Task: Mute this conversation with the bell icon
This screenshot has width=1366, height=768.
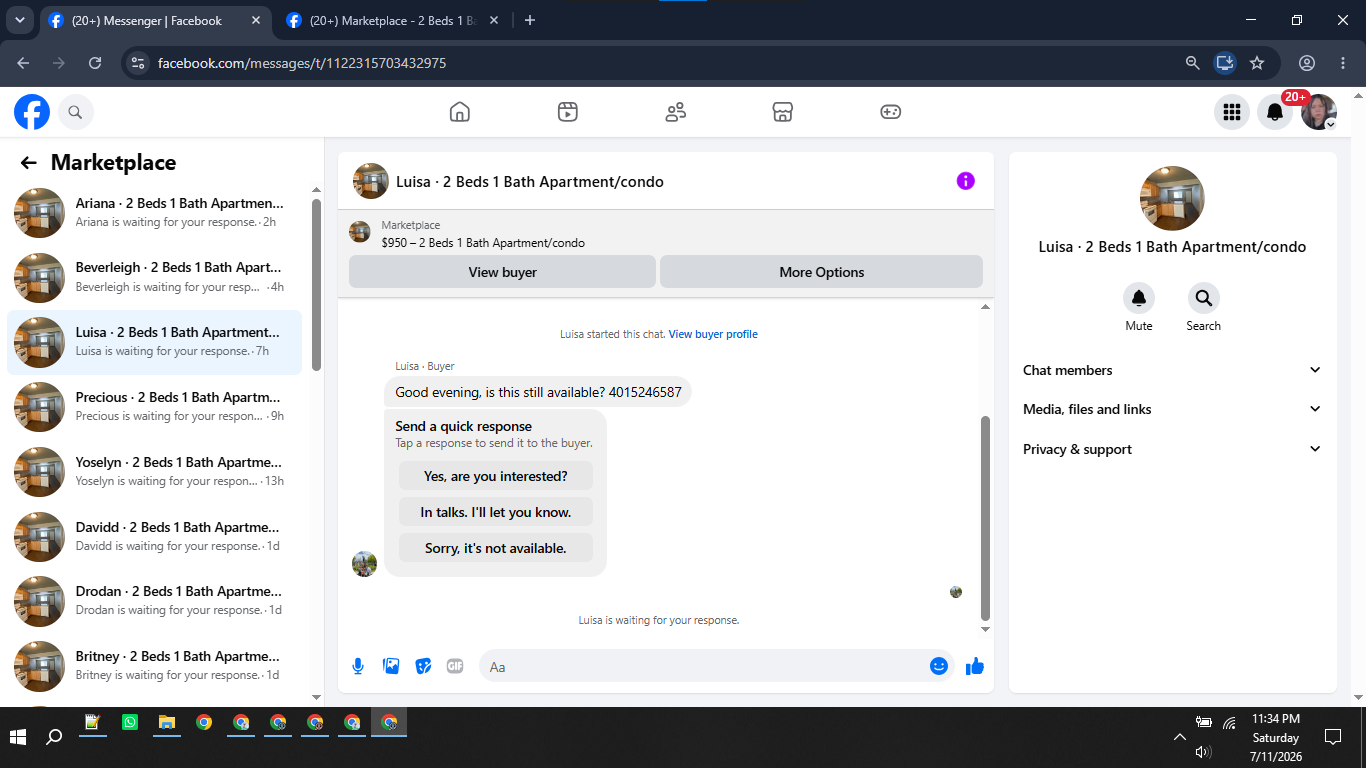Action: click(1139, 298)
